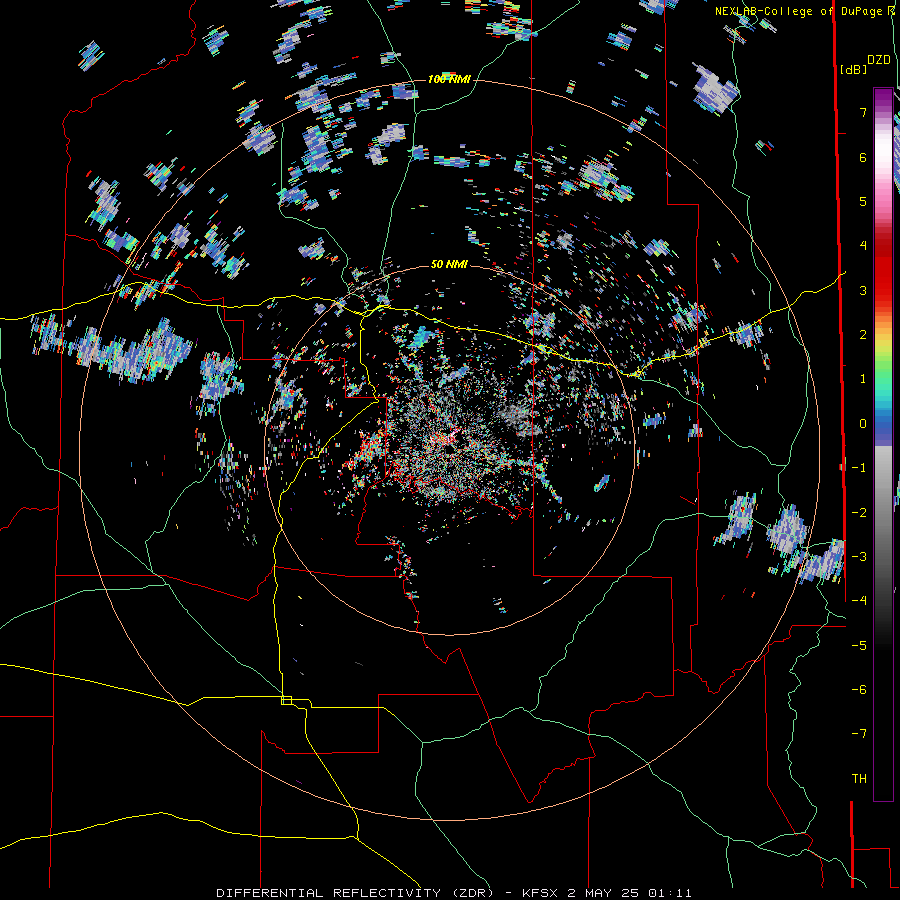Click the [dB] units label
The image size is (900, 900).
[854, 70]
